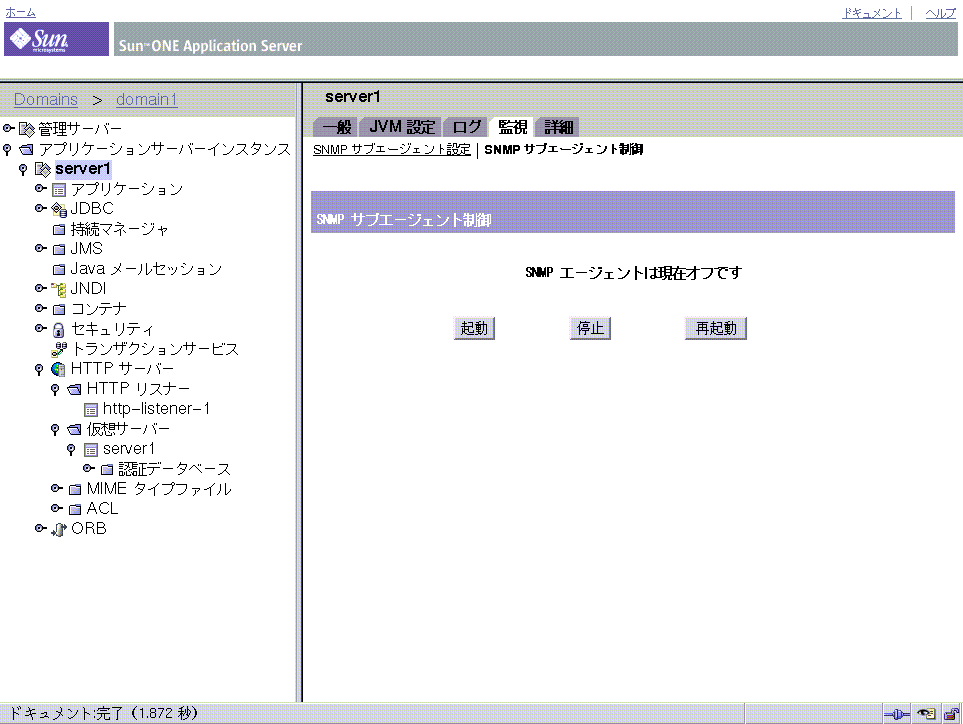
Task: Click the JNDI tree icon
Action: [58, 289]
